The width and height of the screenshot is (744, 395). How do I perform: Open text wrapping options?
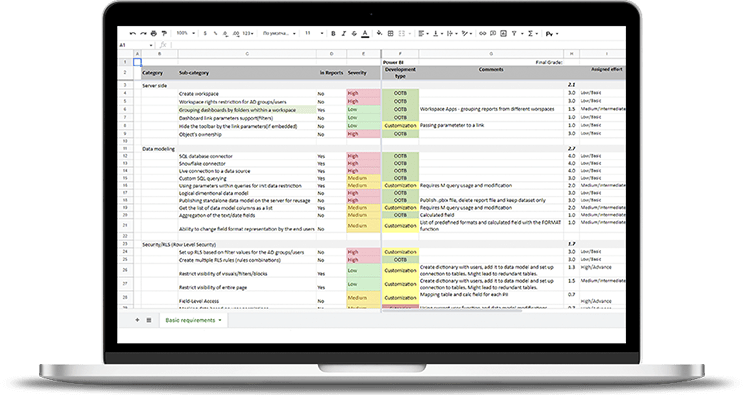click(x=452, y=33)
